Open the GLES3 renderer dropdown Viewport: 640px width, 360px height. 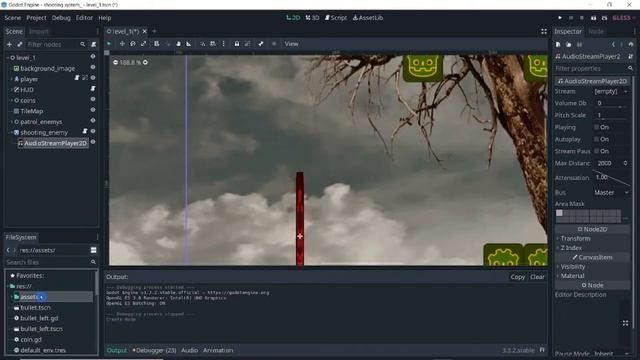(623, 18)
